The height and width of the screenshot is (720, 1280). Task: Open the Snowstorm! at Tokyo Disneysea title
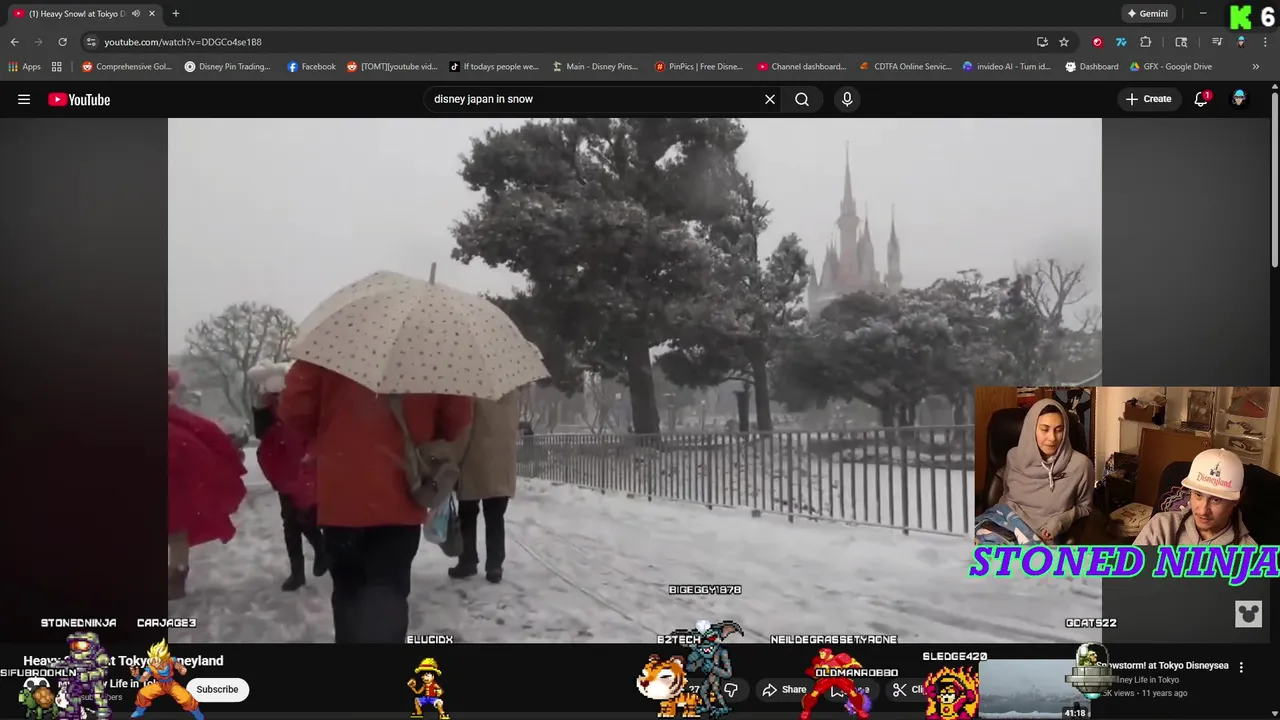(1164, 665)
